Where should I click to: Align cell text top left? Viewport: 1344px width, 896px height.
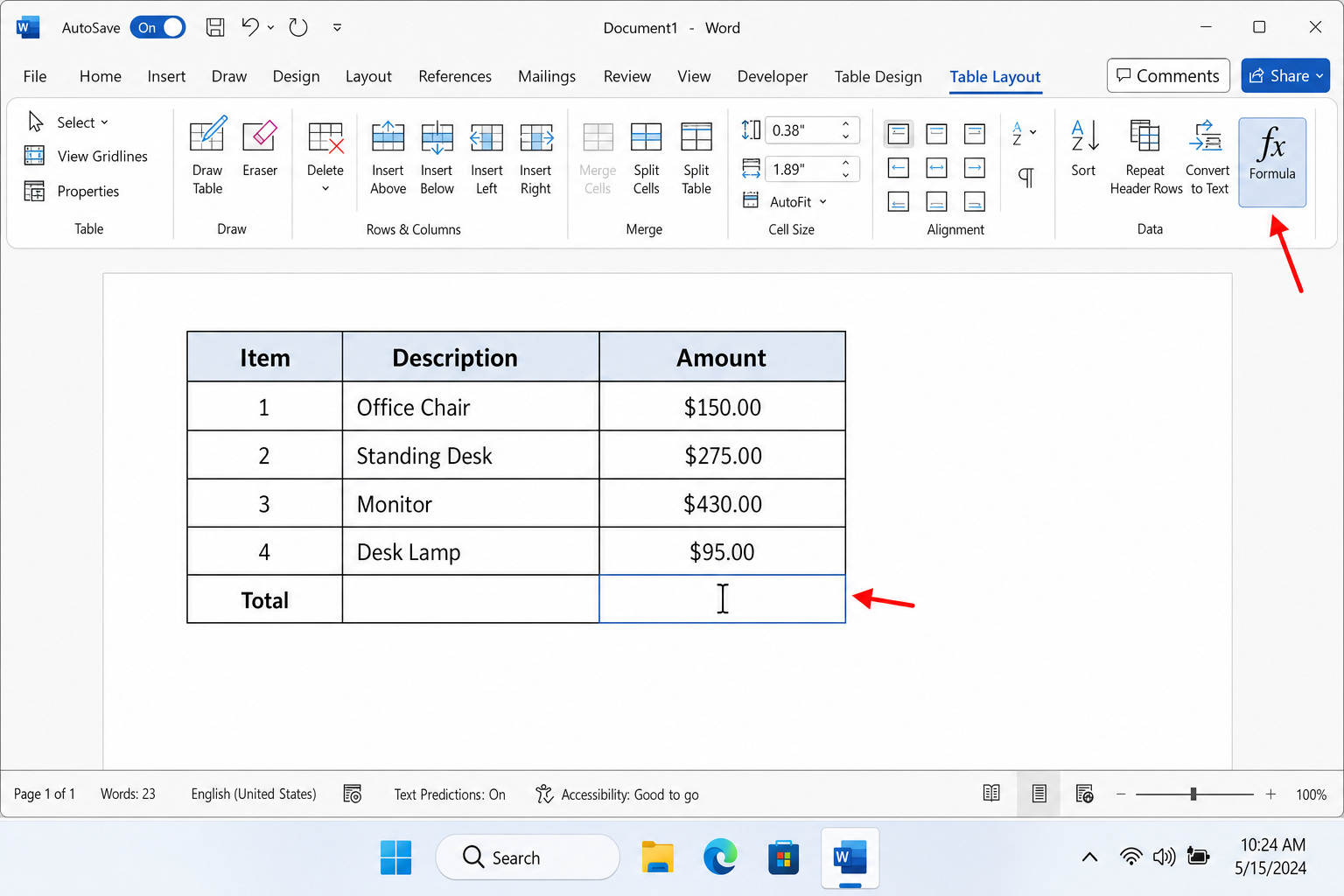(899, 134)
